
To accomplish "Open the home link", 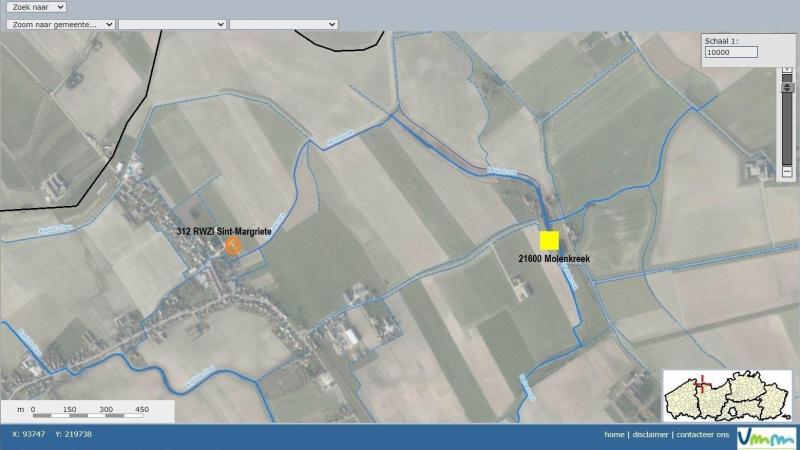I will point(614,435).
